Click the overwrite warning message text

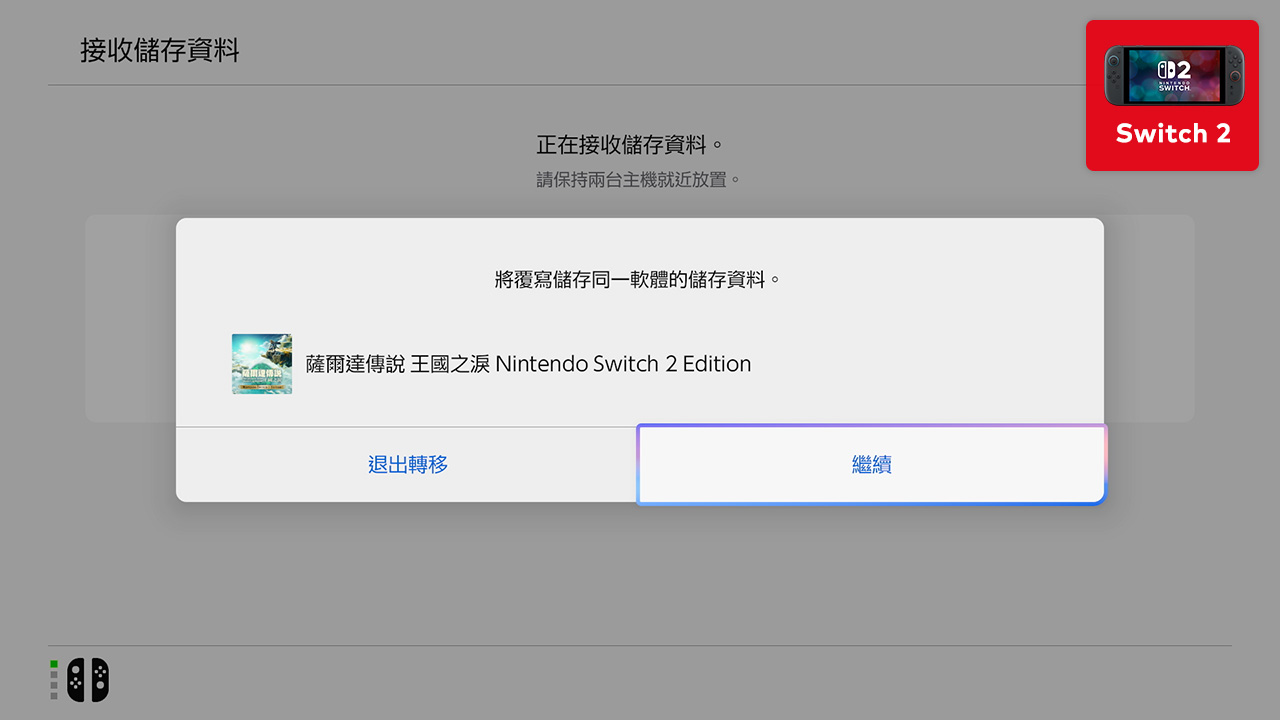(639, 279)
